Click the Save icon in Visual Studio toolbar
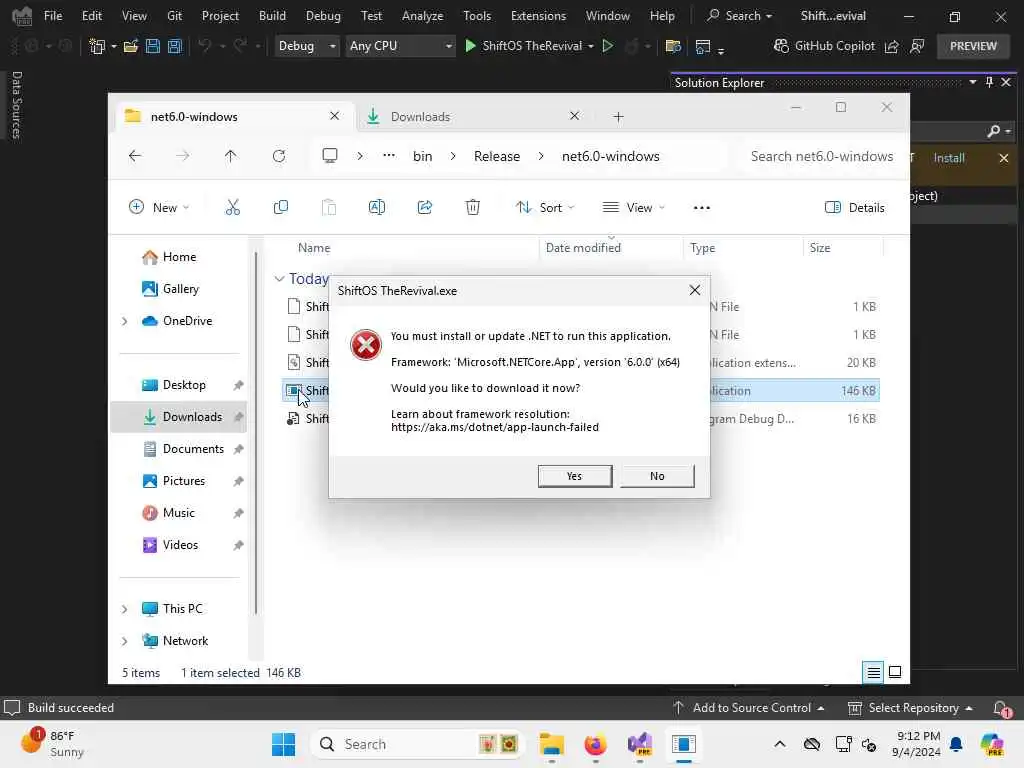1024x768 pixels. 153,46
